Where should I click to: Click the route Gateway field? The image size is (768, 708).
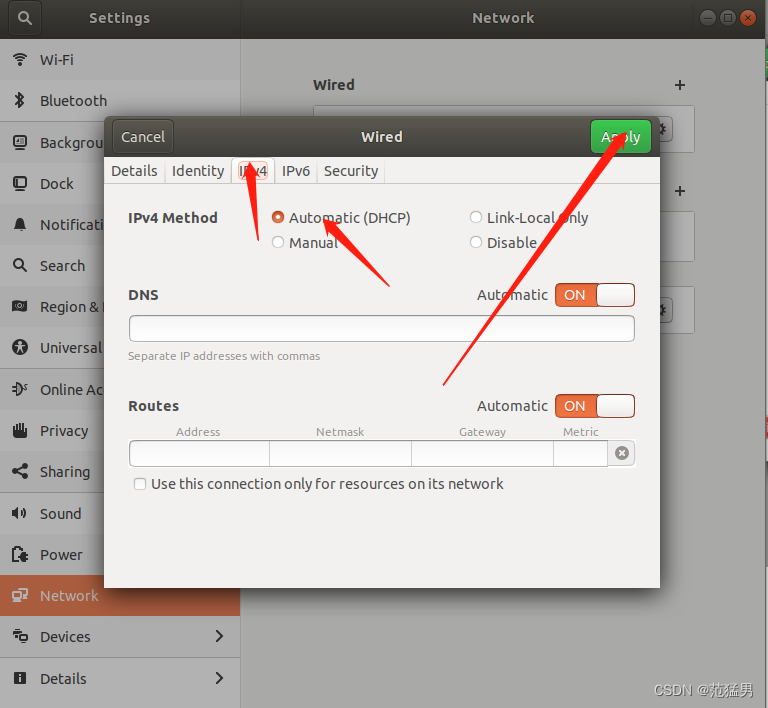(x=482, y=453)
